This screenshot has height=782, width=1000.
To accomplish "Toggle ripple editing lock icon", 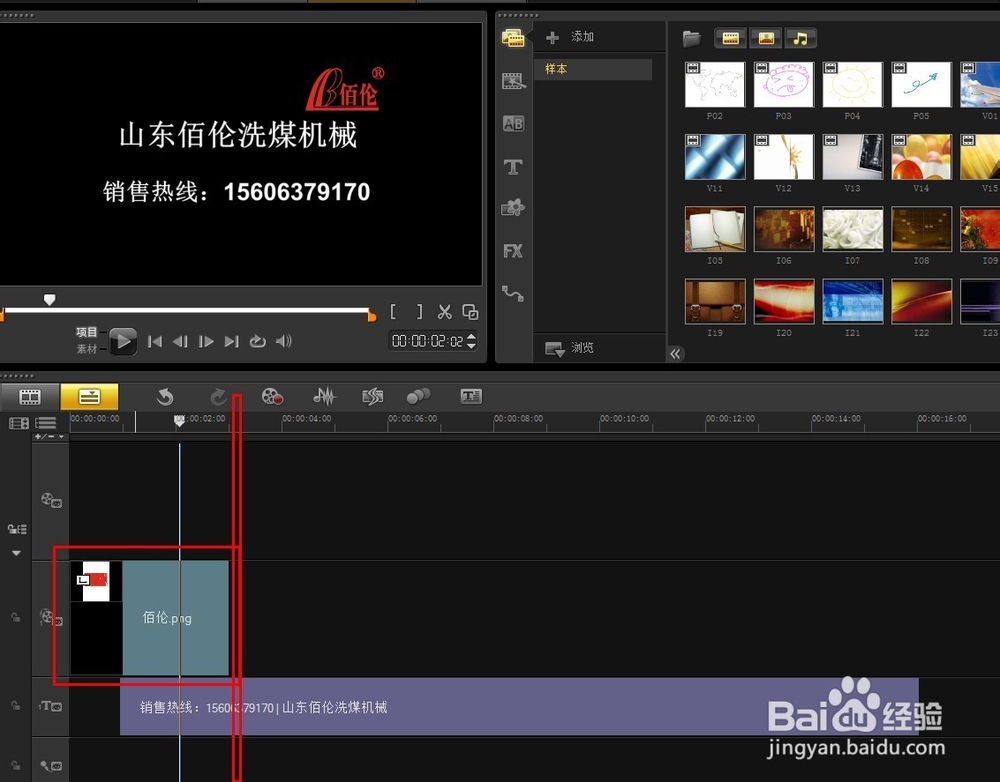I will [x=17, y=529].
